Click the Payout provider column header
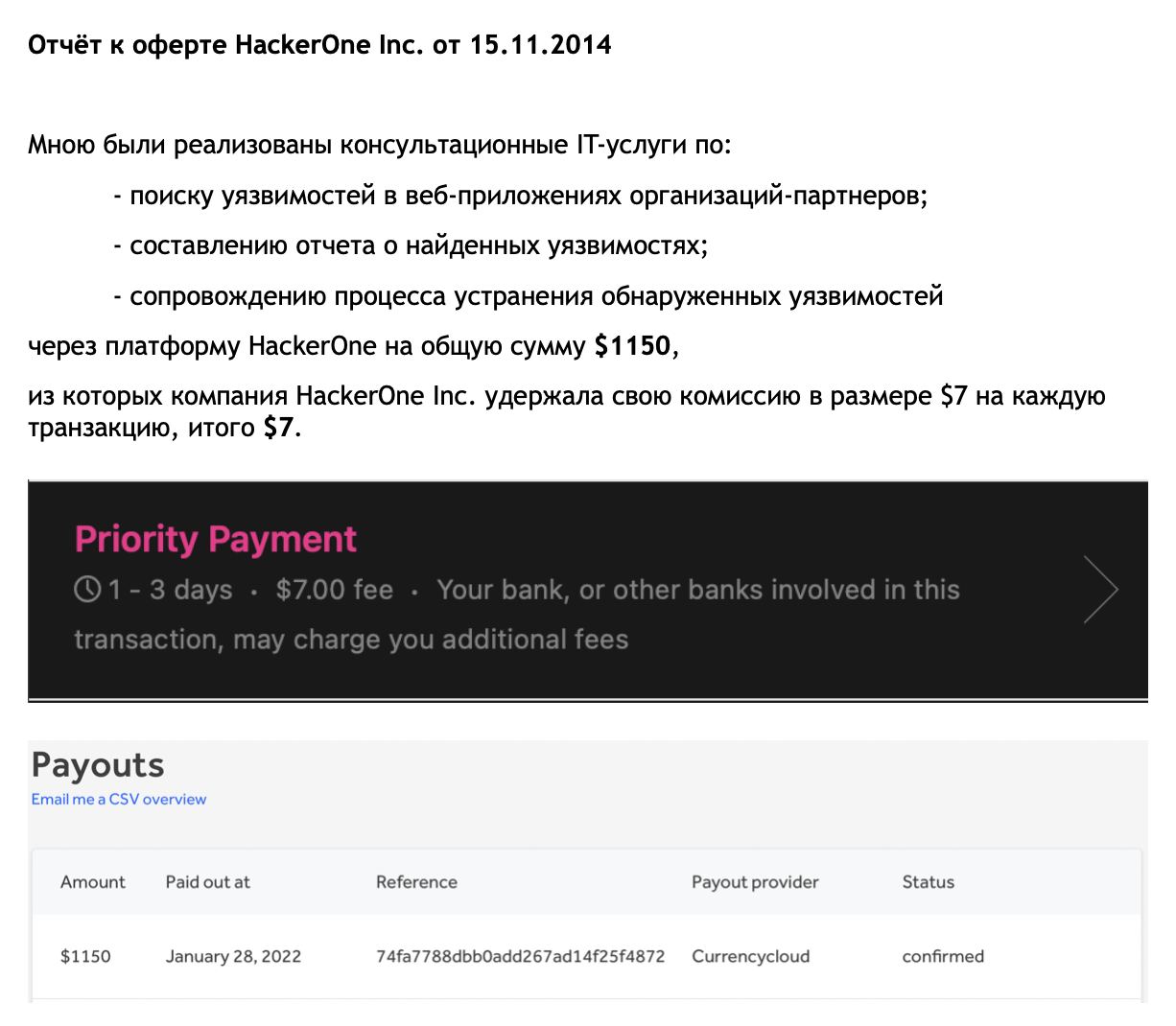Screen dimensions: 1176x1026 755,882
